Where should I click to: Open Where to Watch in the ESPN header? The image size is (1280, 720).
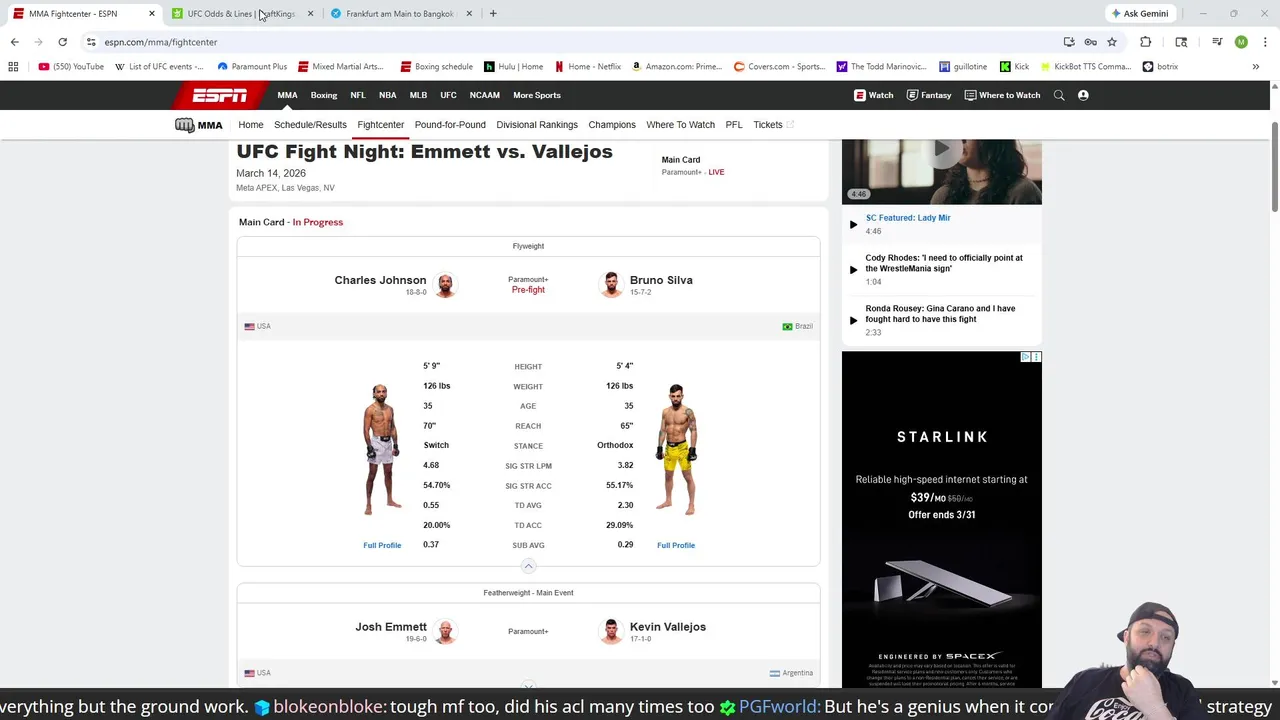click(x=1002, y=95)
